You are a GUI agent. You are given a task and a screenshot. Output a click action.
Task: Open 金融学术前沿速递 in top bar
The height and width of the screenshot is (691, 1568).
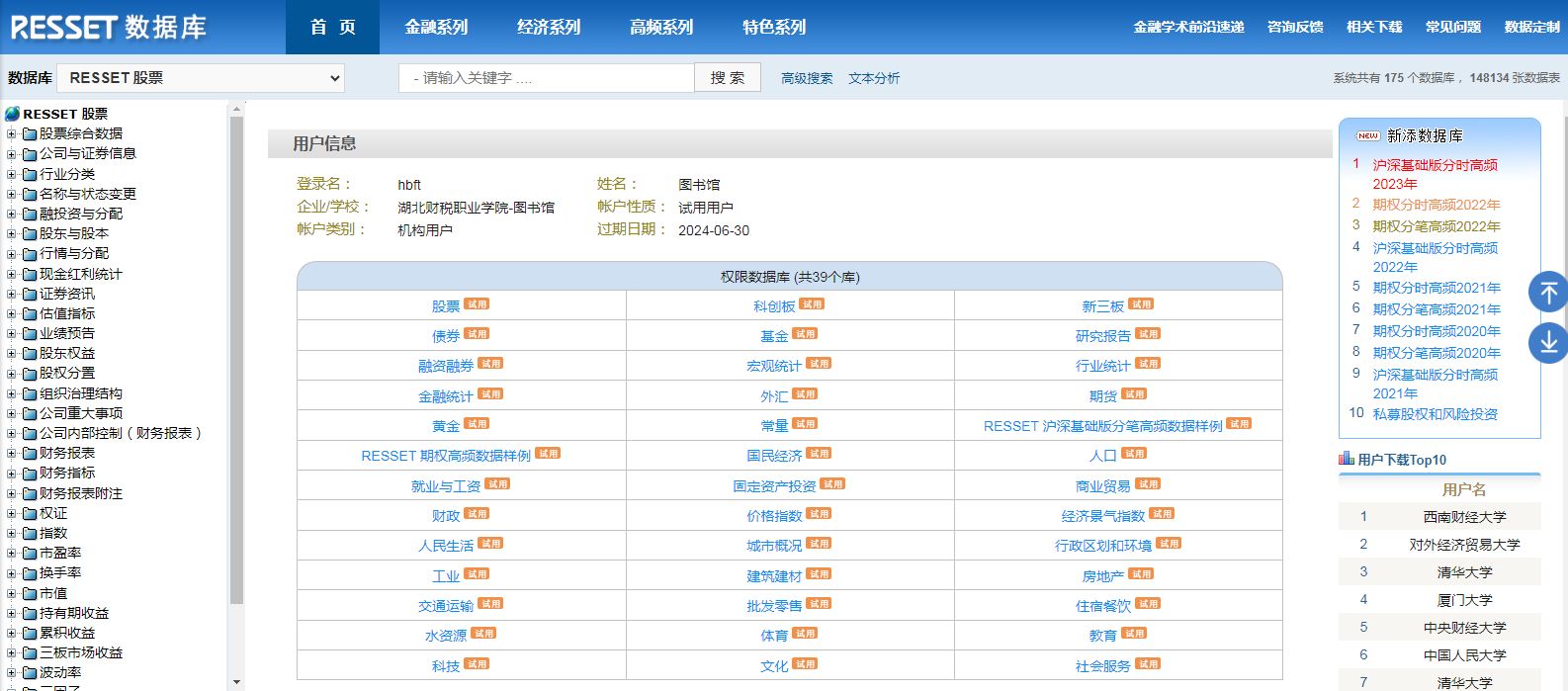1188,27
